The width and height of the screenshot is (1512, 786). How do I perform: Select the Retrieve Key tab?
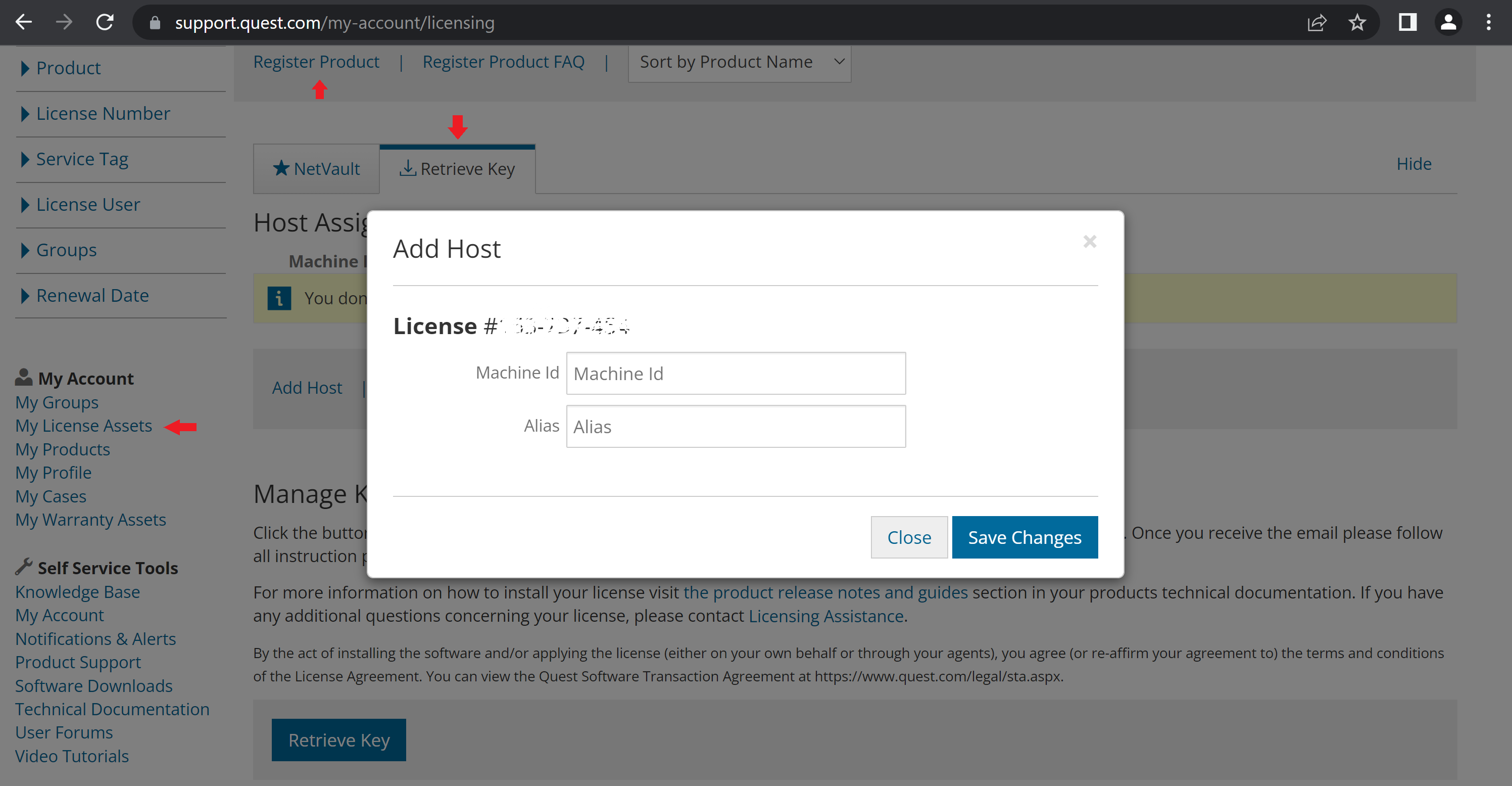[x=457, y=169]
